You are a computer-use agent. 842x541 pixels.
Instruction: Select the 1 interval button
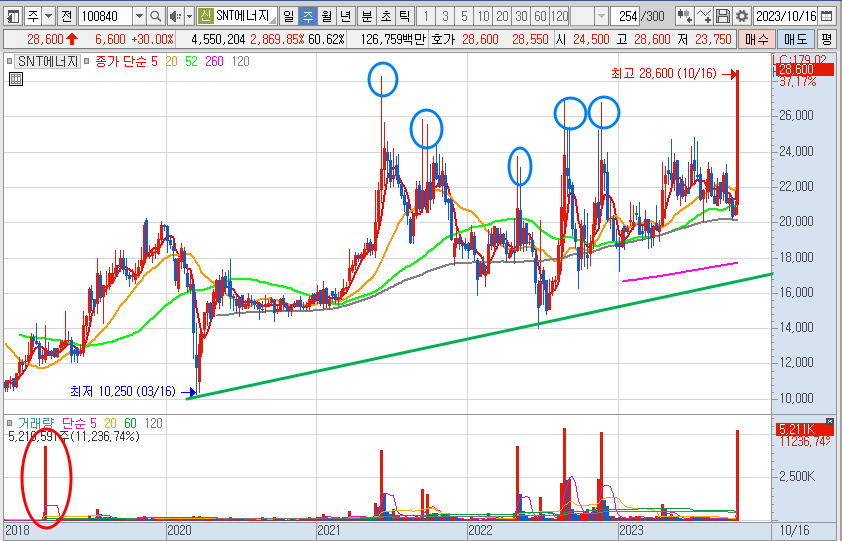point(426,17)
